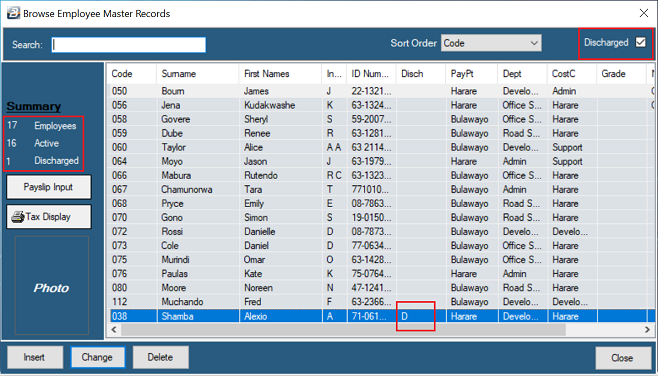The height and width of the screenshot is (376, 658).
Task: Click the First Names column header
Action: pos(280,74)
